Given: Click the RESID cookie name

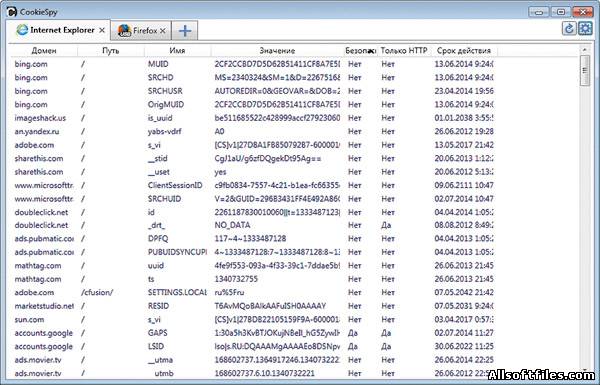Looking at the screenshot, I should (x=158, y=306).
